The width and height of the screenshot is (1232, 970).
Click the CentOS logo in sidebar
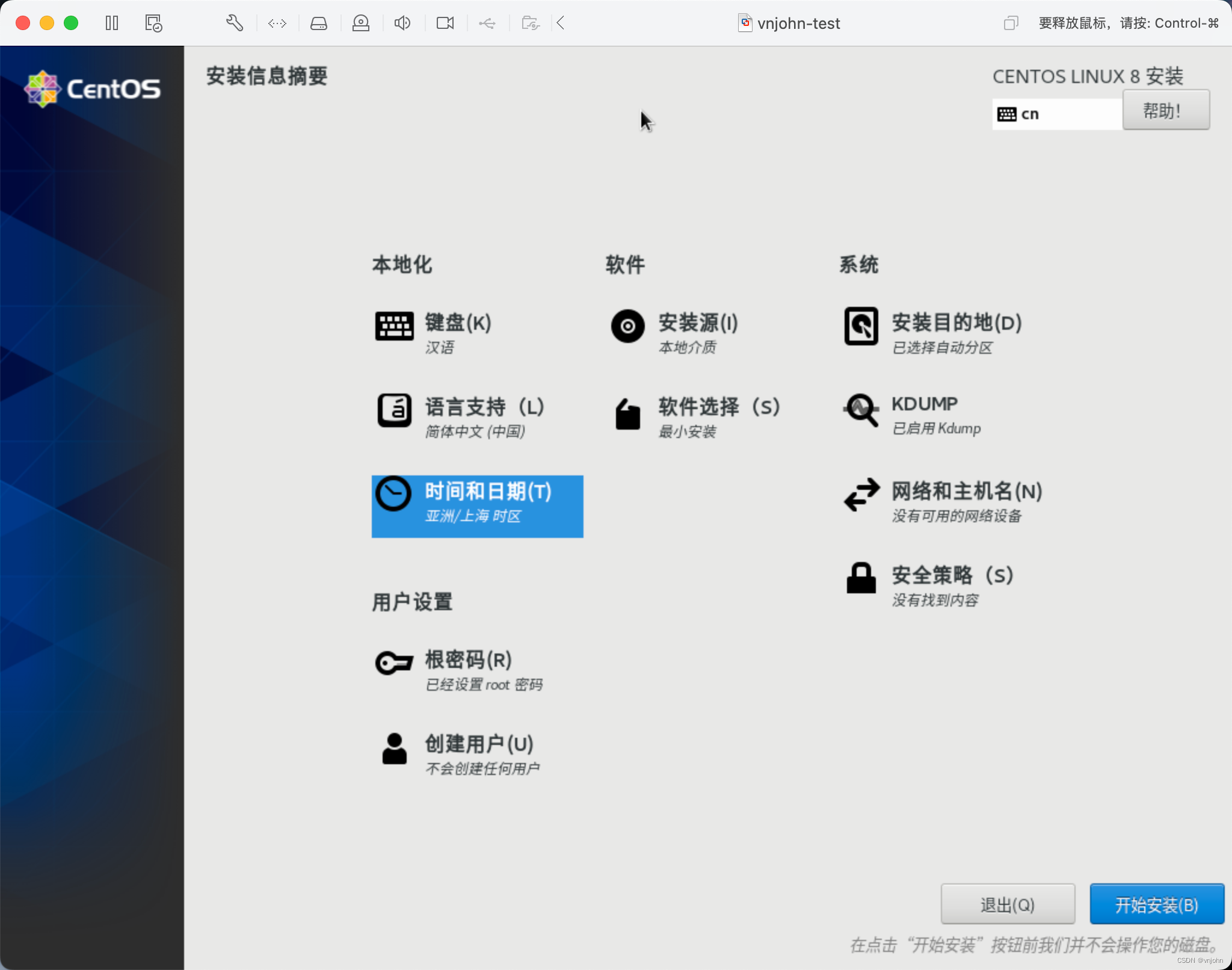(92, 89)
